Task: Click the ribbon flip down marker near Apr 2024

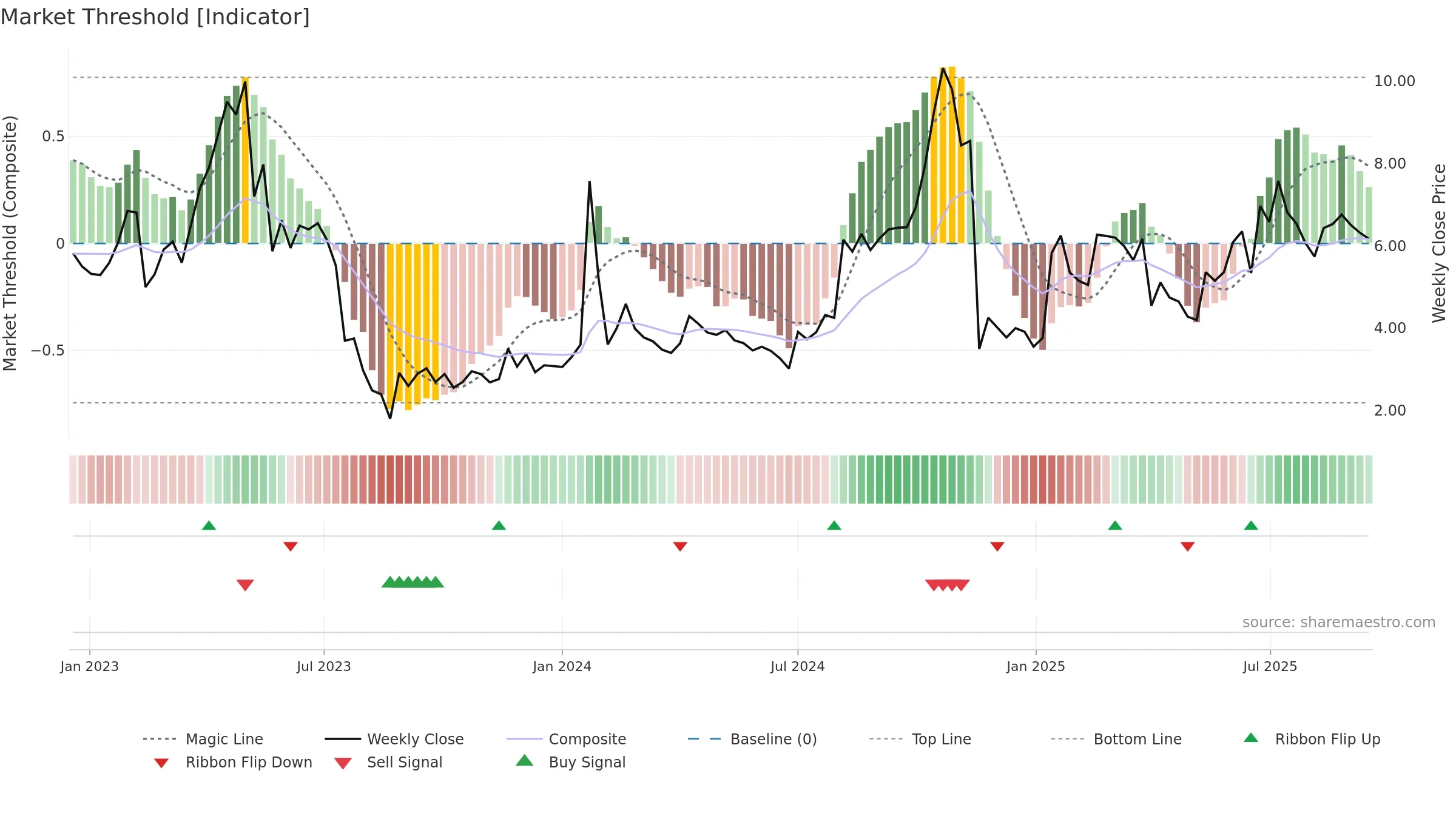Action: [680, 547]
